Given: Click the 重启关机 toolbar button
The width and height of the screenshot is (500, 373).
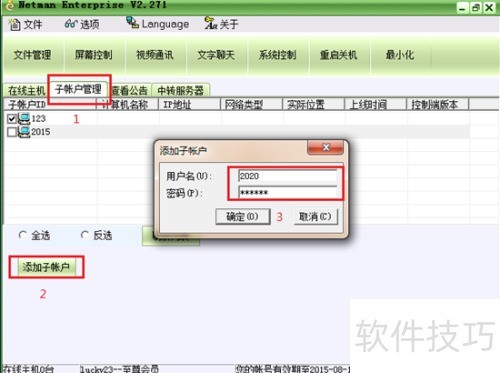Looking at the screenshot, I should click(x=339, y=55).
